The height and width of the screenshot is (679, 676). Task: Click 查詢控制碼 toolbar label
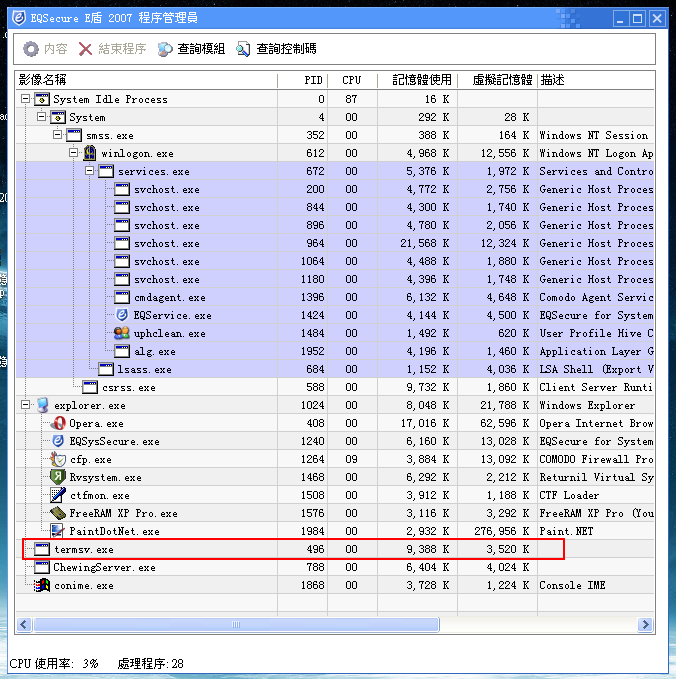[286, 49]
